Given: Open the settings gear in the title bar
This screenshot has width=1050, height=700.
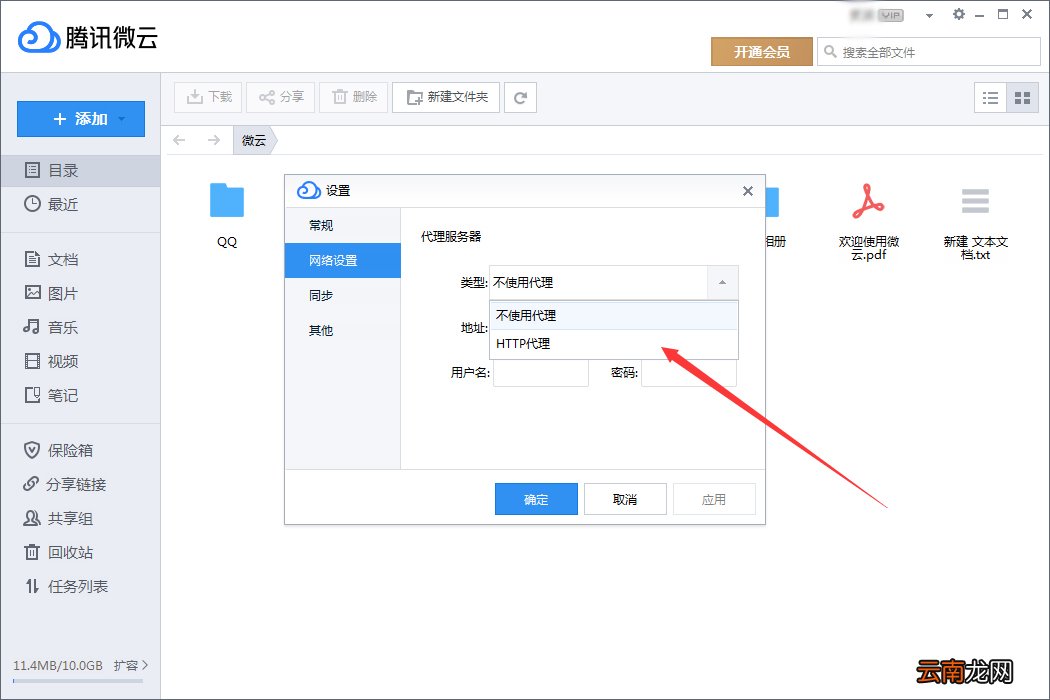Looking at the screenshot, I should tap(958, 15).
